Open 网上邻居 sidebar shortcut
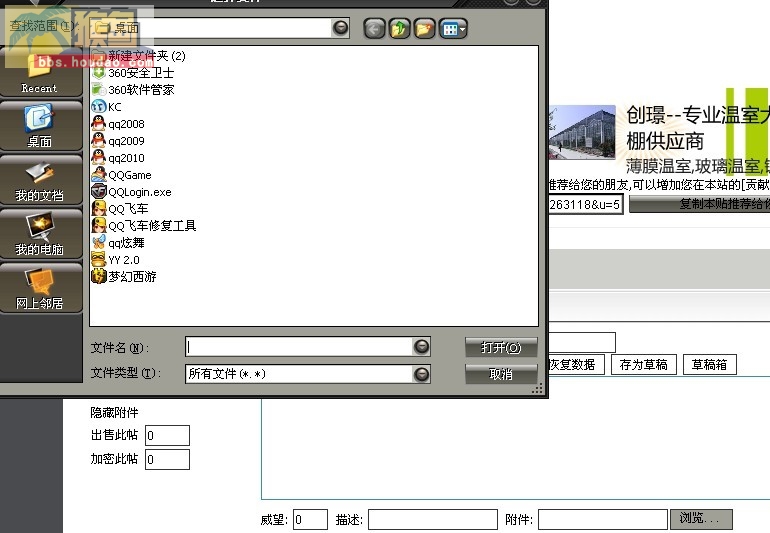 click(39, 288)
